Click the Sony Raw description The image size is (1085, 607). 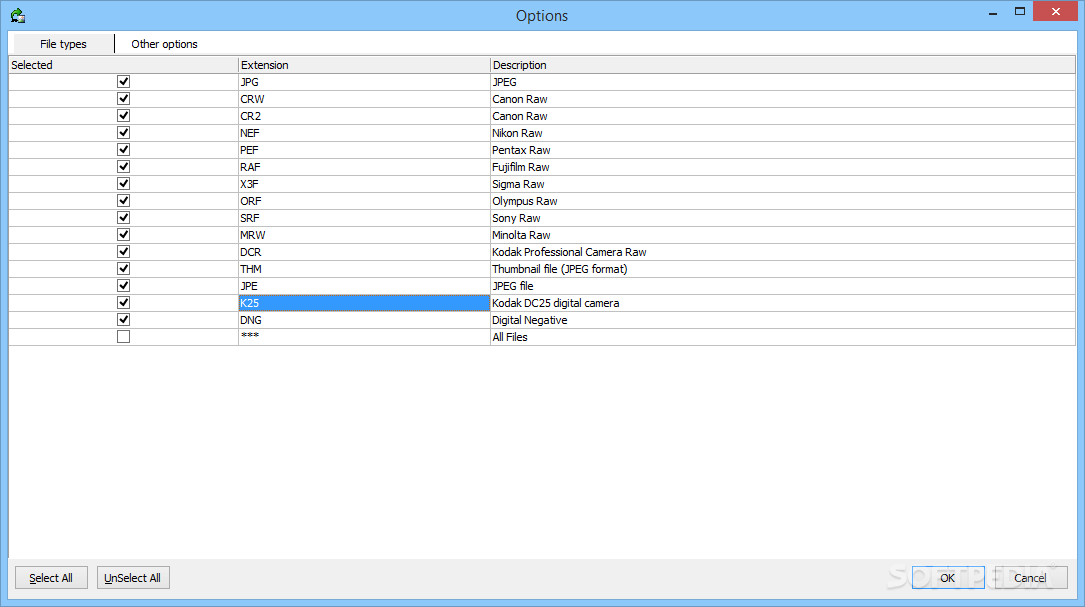tap(516, 218)
